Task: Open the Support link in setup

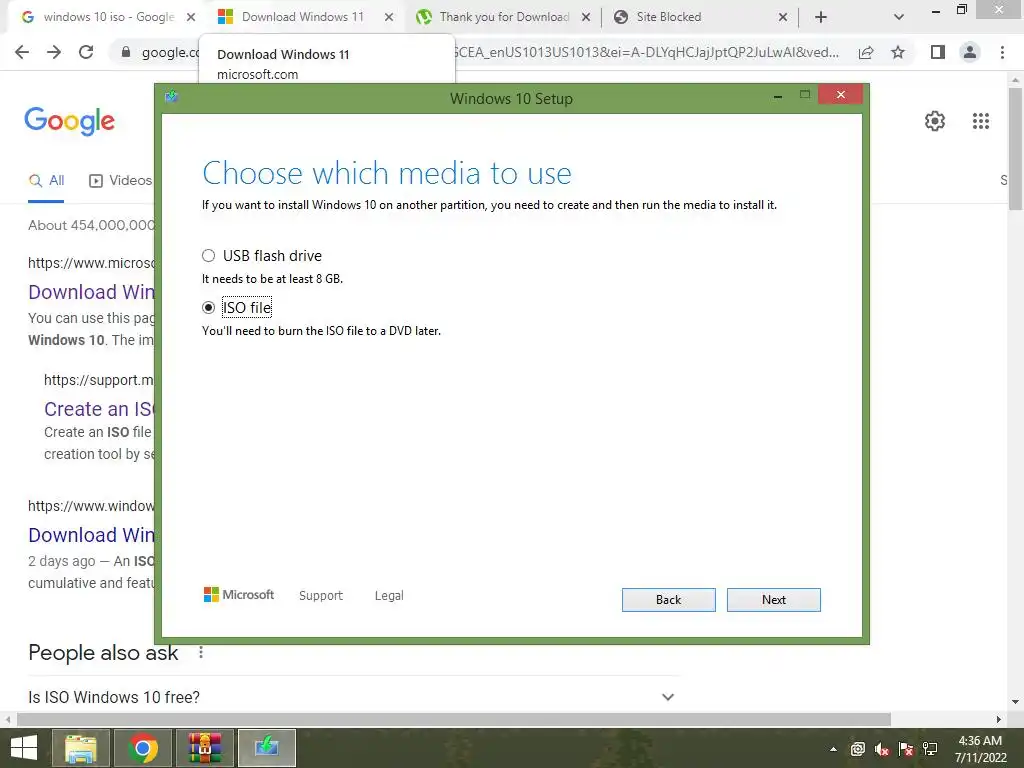Action: tap(321, 596)
